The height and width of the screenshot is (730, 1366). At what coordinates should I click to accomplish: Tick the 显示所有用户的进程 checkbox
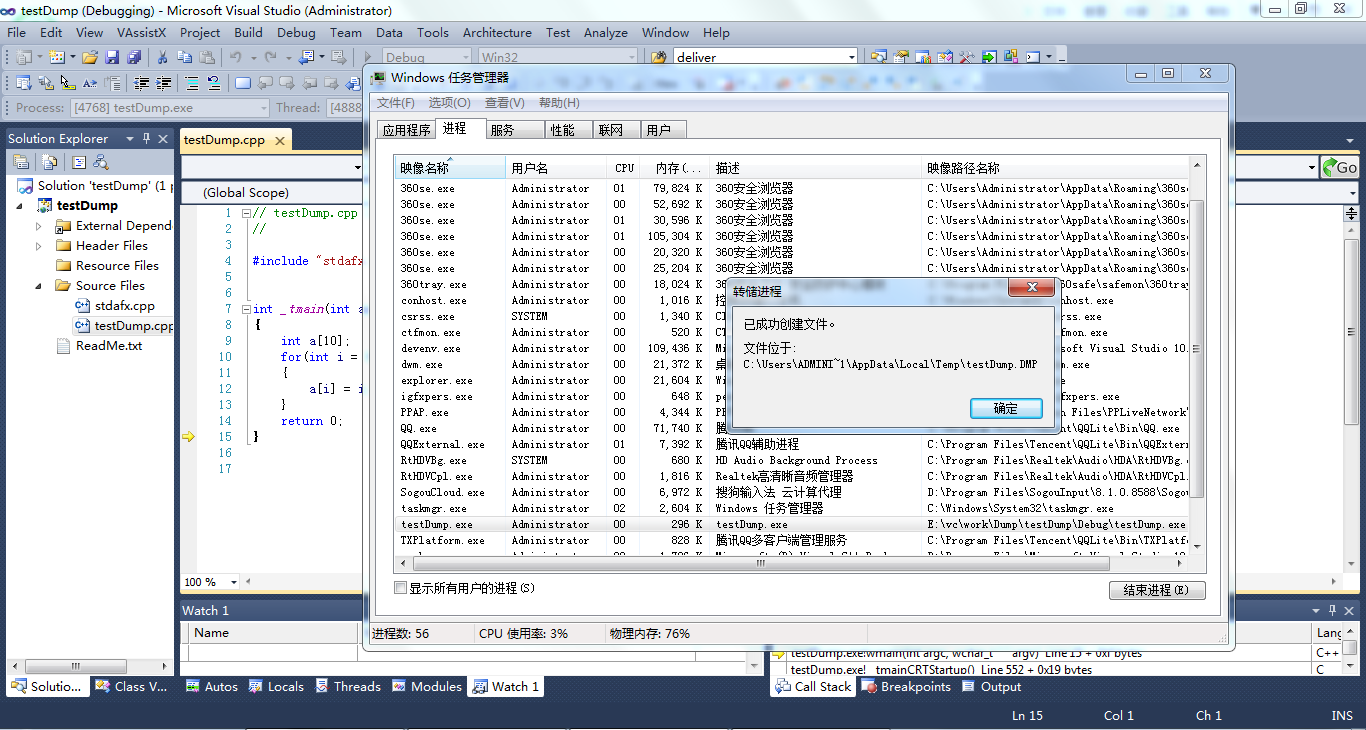(401, 588)
